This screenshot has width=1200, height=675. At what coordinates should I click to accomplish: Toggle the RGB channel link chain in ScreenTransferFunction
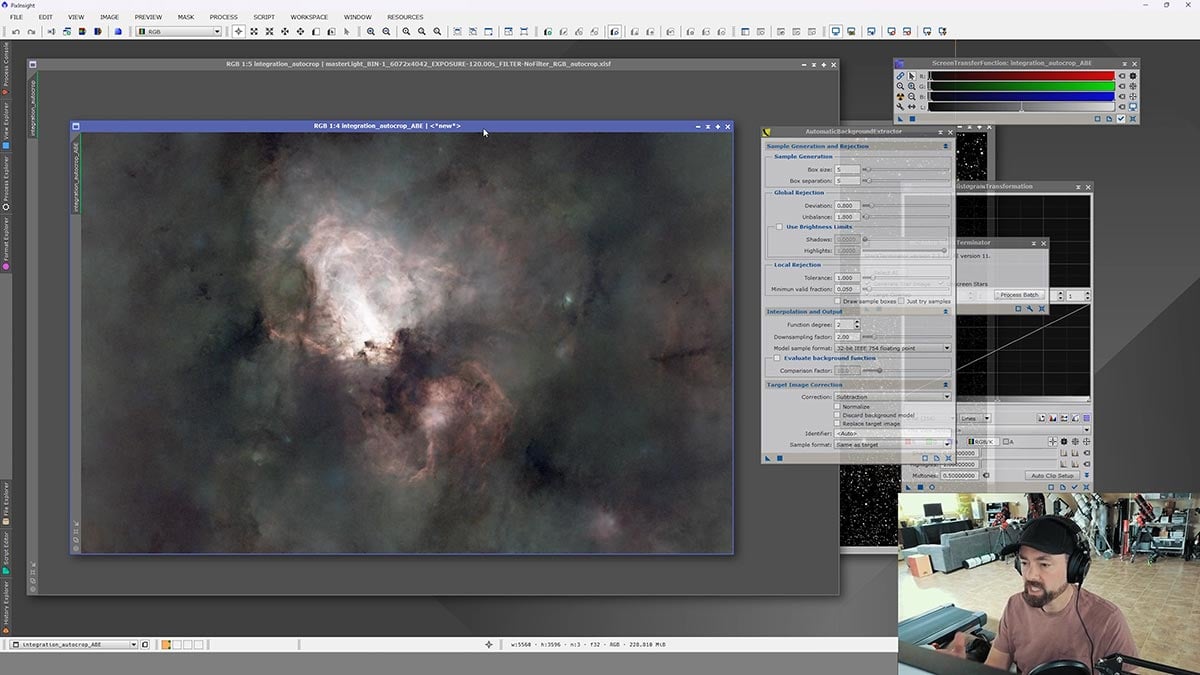coord(900,75)
